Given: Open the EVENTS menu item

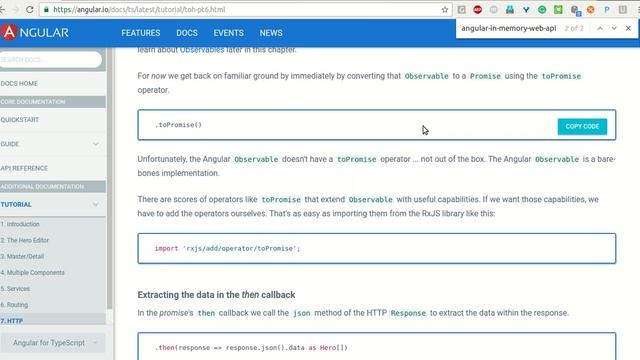Looking at the screenshot, I should (229, 33).
